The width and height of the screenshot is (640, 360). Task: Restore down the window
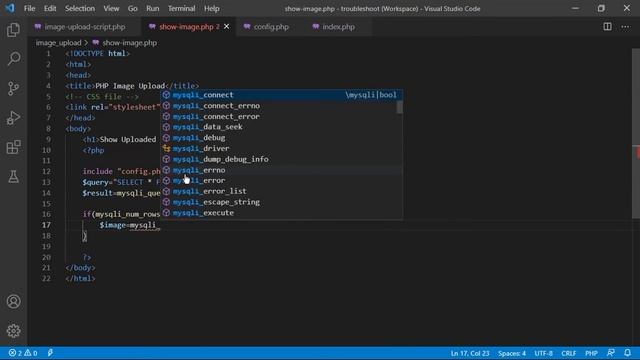pos(601,8)
